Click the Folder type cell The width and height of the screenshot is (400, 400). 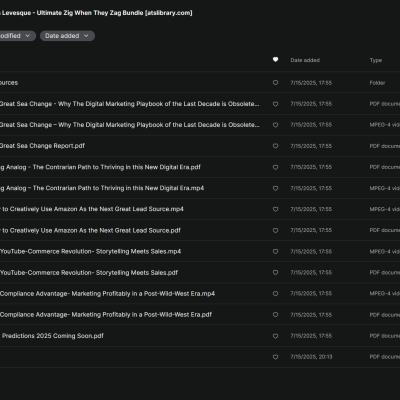(377, 83)
